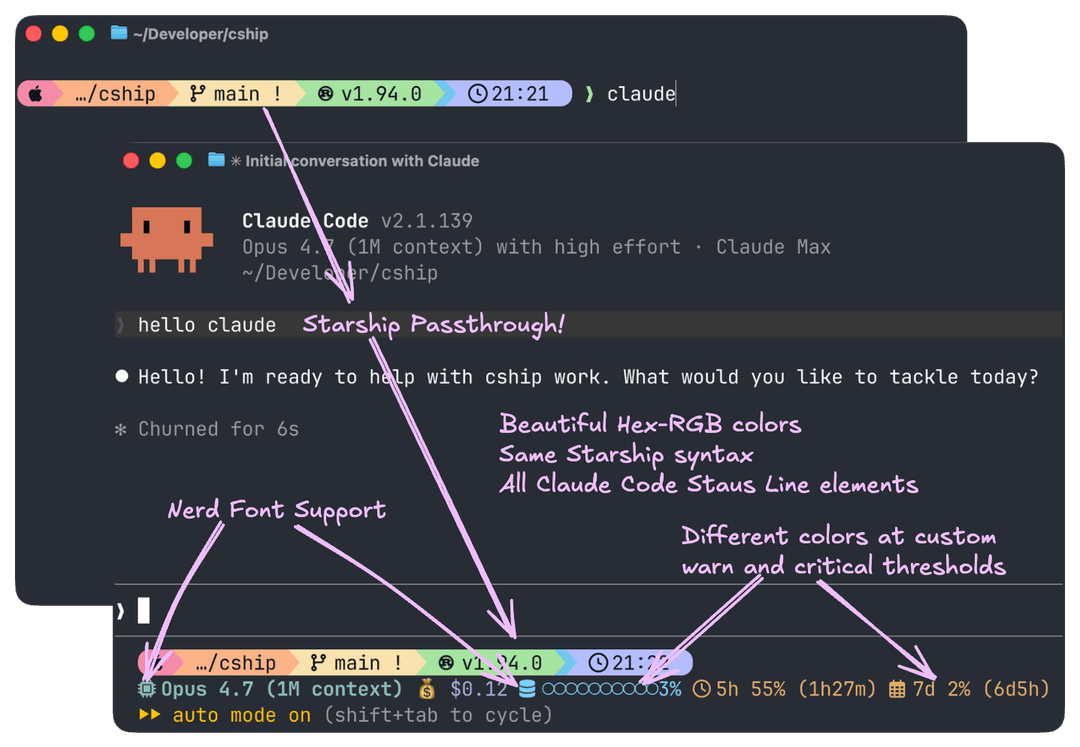Click the chip icon before Opus 4.7 status line
1080x747 pixels.
point(147,688)
